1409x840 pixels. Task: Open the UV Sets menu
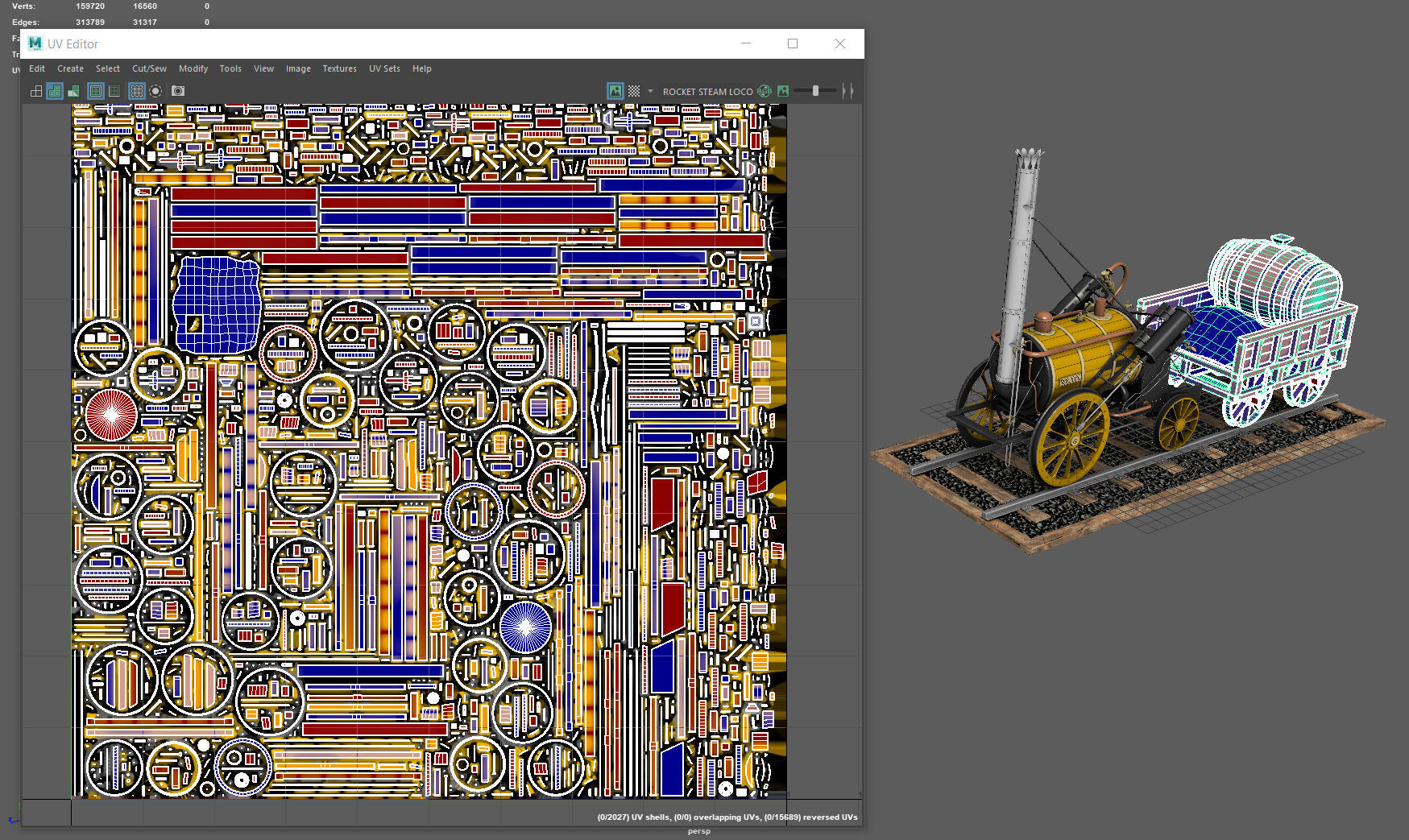click(x=384, y=68)
